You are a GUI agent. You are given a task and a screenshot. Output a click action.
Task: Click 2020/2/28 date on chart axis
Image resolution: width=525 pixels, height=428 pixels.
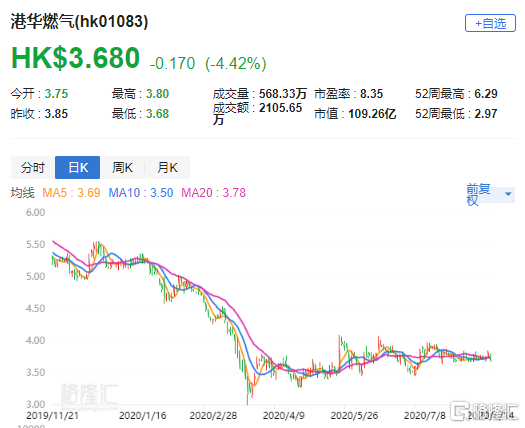tap(213, 416)
